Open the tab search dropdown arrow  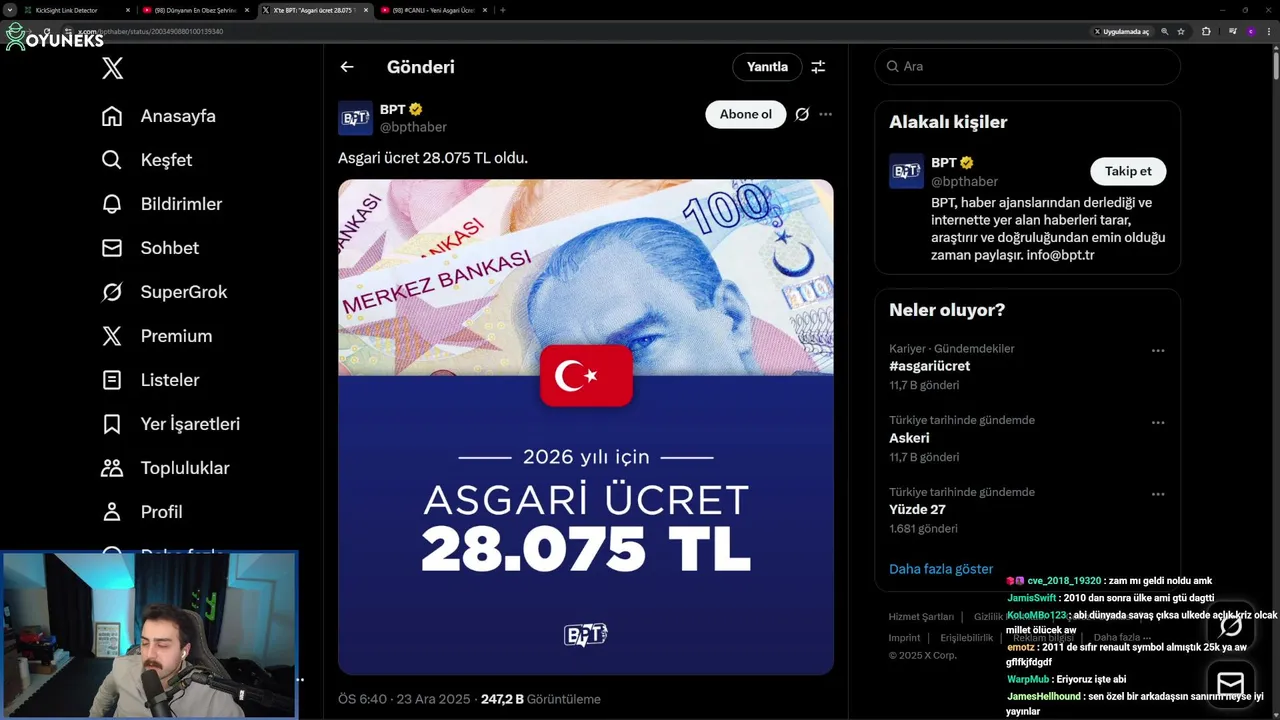[x=9, y=10]
